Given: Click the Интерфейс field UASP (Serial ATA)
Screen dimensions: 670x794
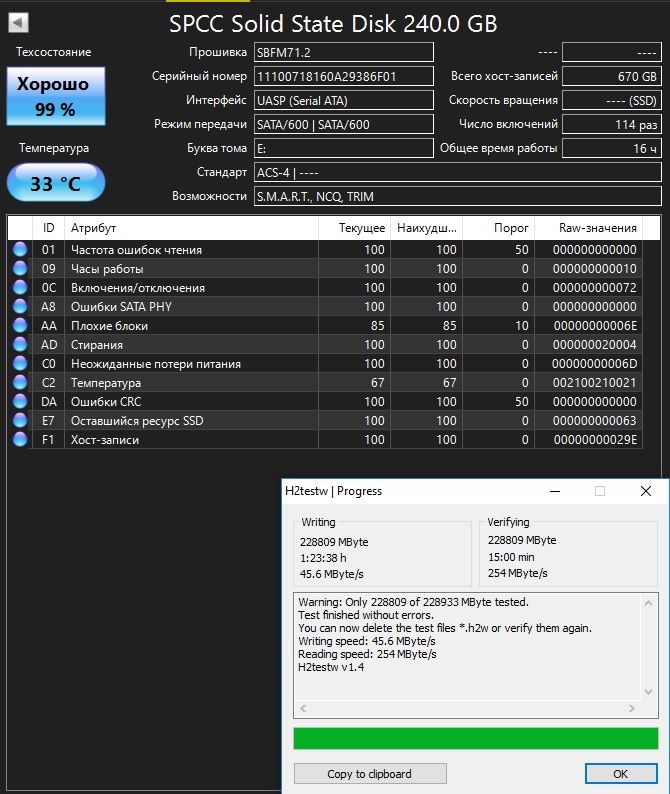Looking at the screenshot, I should pyautogui.click(x=344, y=100).
